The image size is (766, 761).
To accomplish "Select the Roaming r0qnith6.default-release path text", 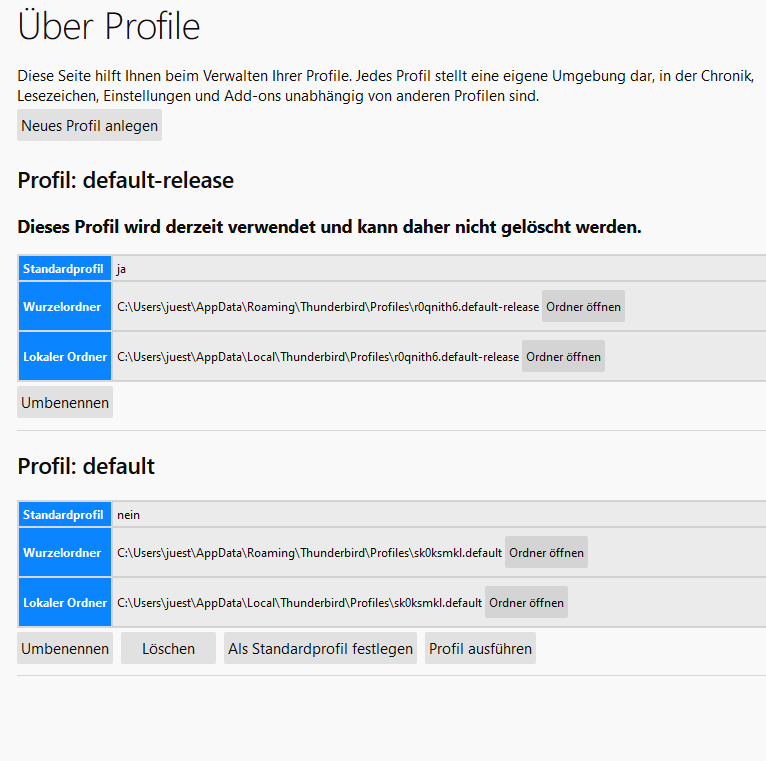I will 328,307.
